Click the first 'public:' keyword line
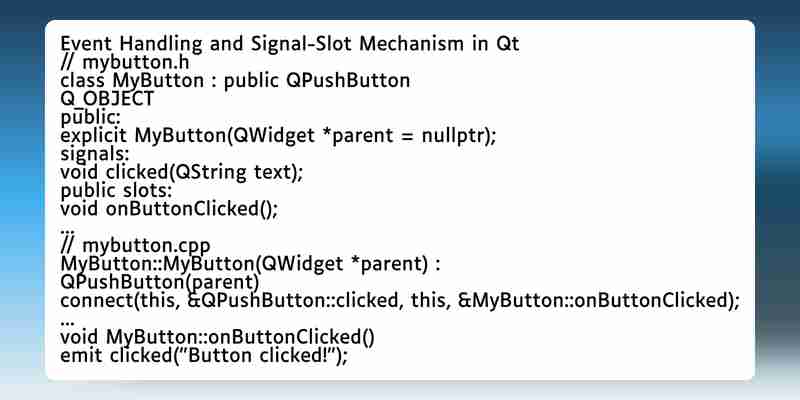This screenshot has height=400, width=800. (90, 118)
